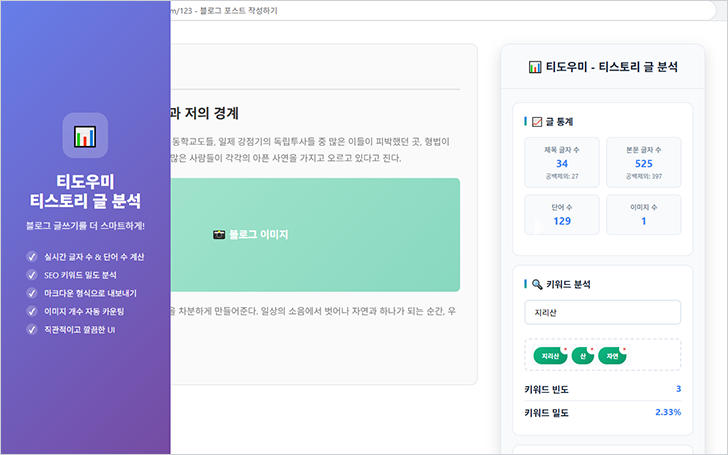Click checkmark beside 실시간 글자 수 & 단어 수 계산
This screenshot has width=728, height=455.
pos(32,257)
